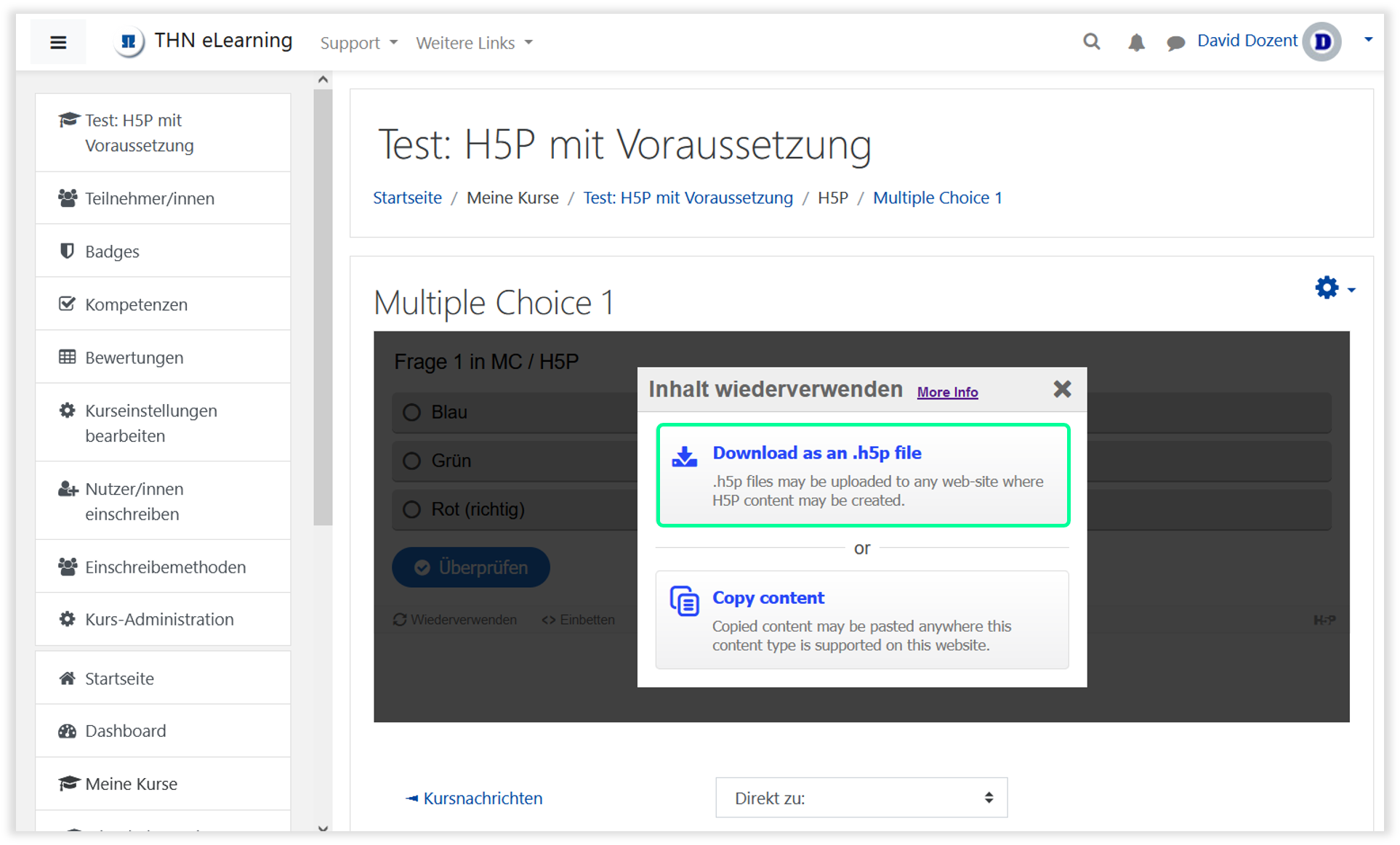Open the notifications bell icon
The height and width of the screenshot is (845, 1400).
(1135, 43)
